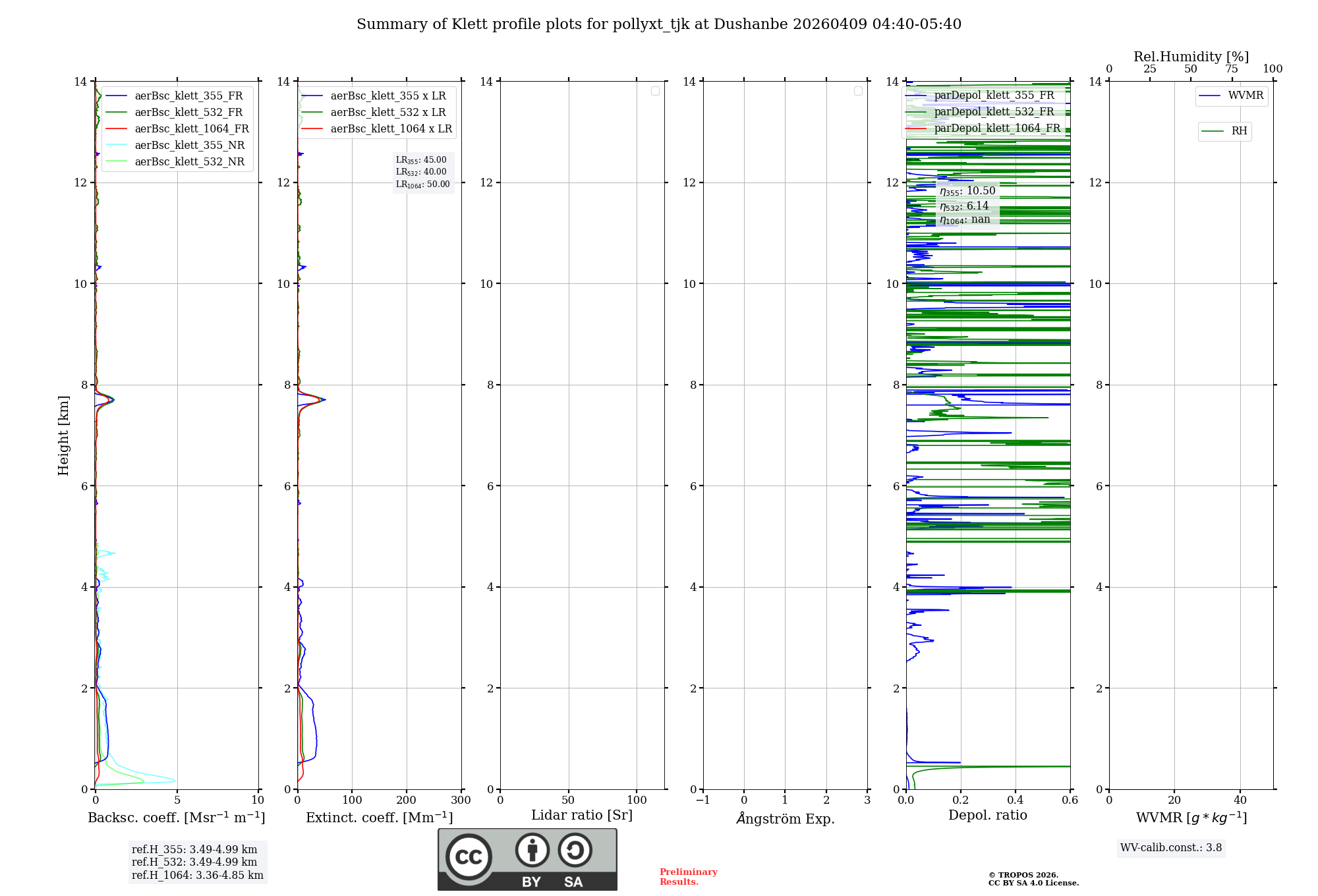Click the TROPOS 2026 CC BY SA license text
Screen dimensions: 1318x896
[x=1033, y=879]
